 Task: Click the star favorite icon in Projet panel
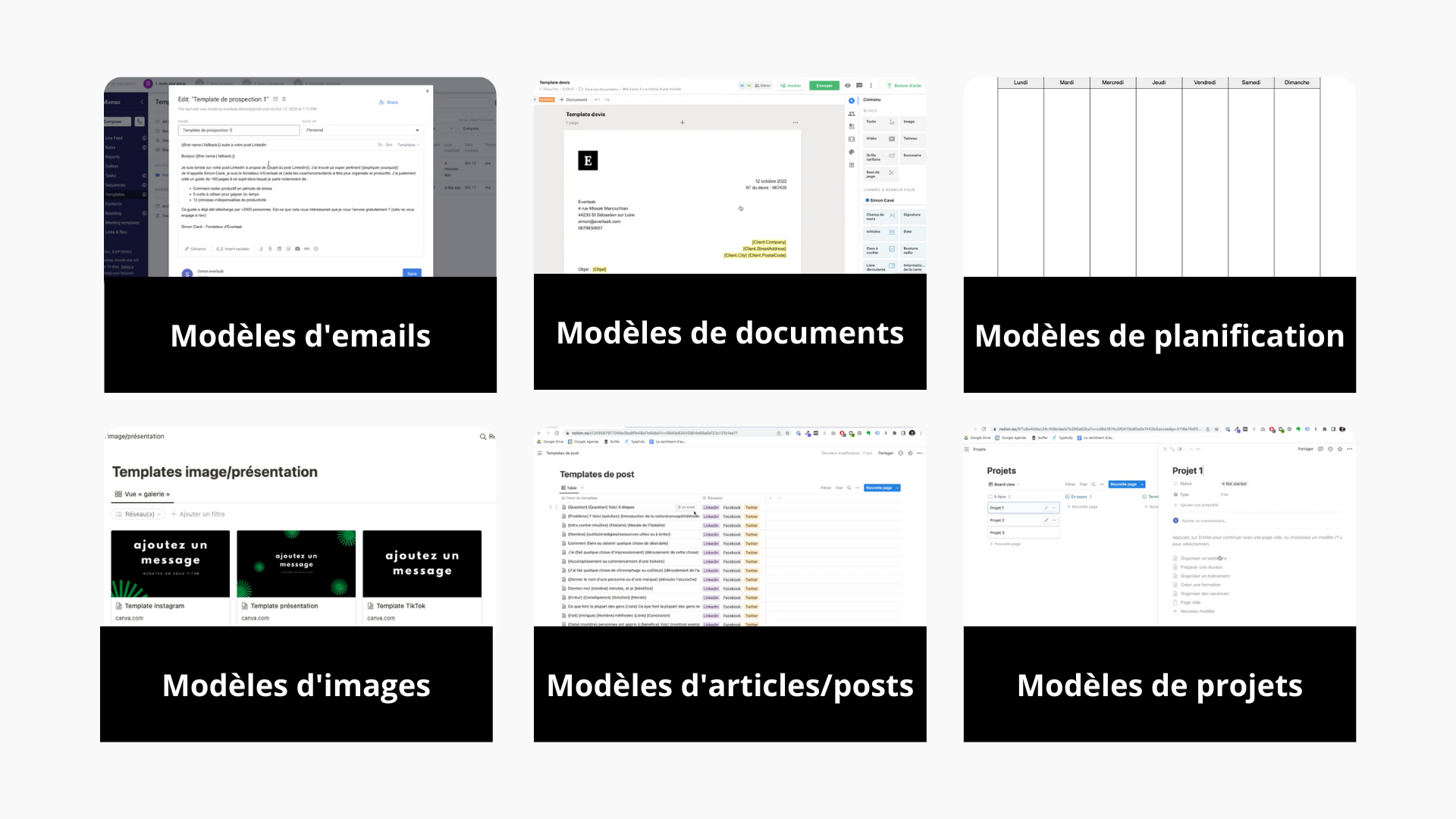pyautogui.click(x=1340, y=449)
